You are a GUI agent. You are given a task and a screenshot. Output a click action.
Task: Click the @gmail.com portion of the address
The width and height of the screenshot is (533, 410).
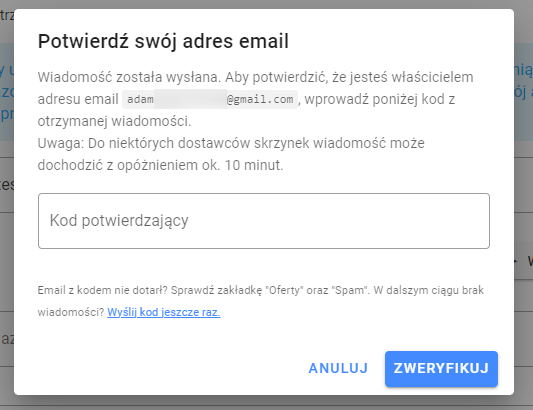tap(260, 100)
